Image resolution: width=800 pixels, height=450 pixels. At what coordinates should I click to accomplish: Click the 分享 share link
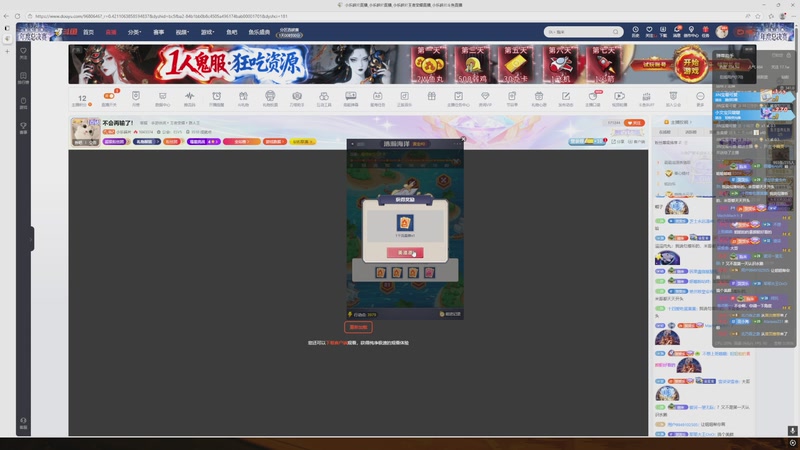point(617,141)
